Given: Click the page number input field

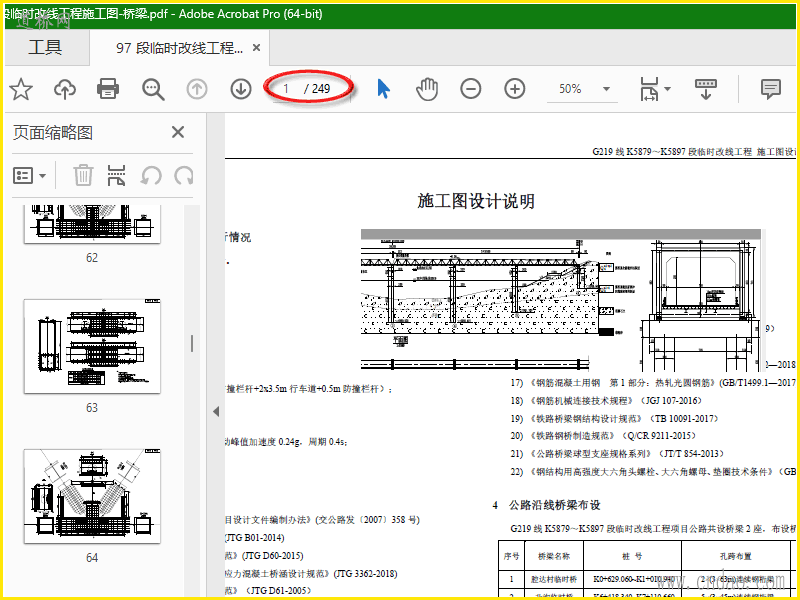Looking at the screenshot, I should click(286, 89).
